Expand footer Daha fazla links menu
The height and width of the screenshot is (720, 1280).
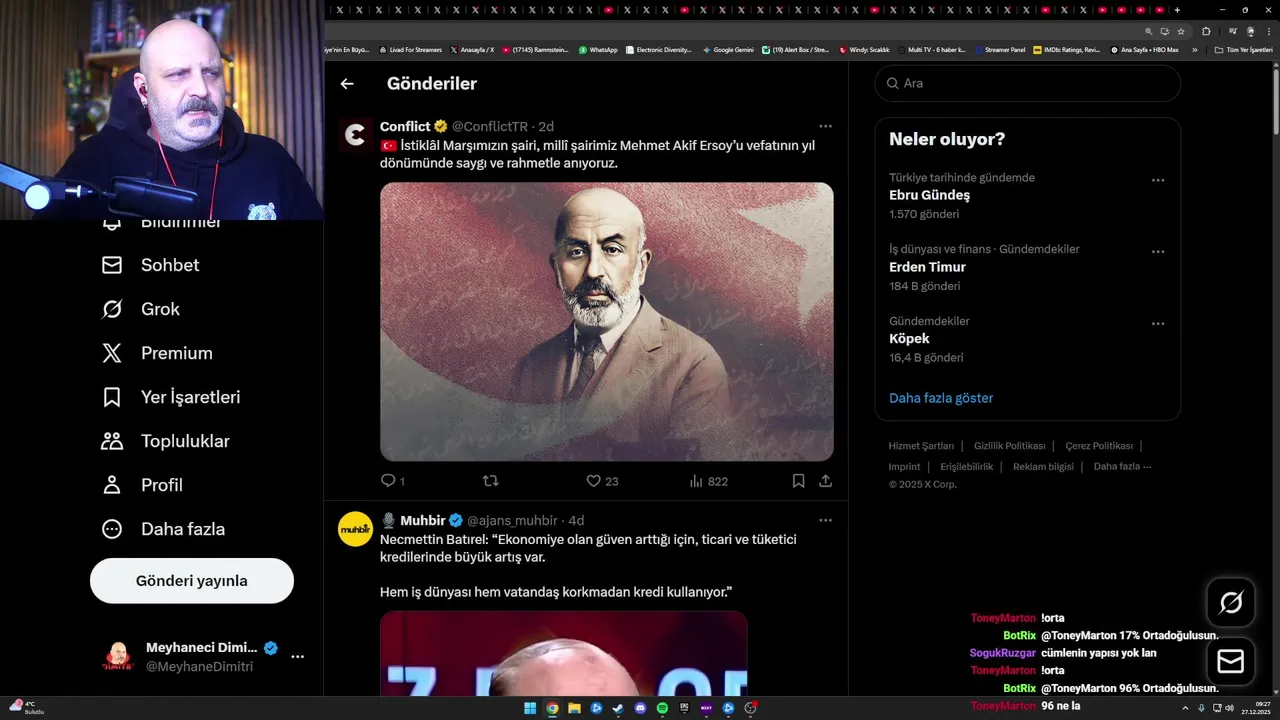point(1122,466)
